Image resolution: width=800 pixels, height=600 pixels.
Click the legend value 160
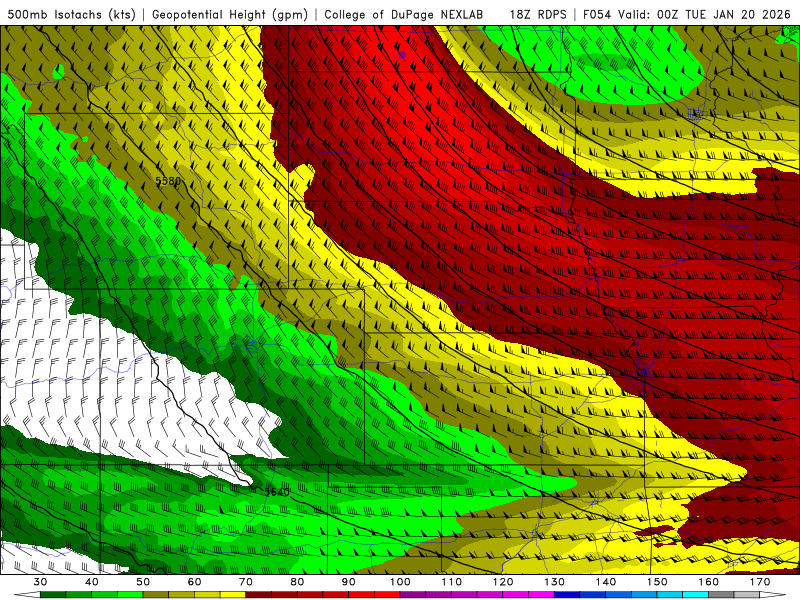click(x=709, y=582)
